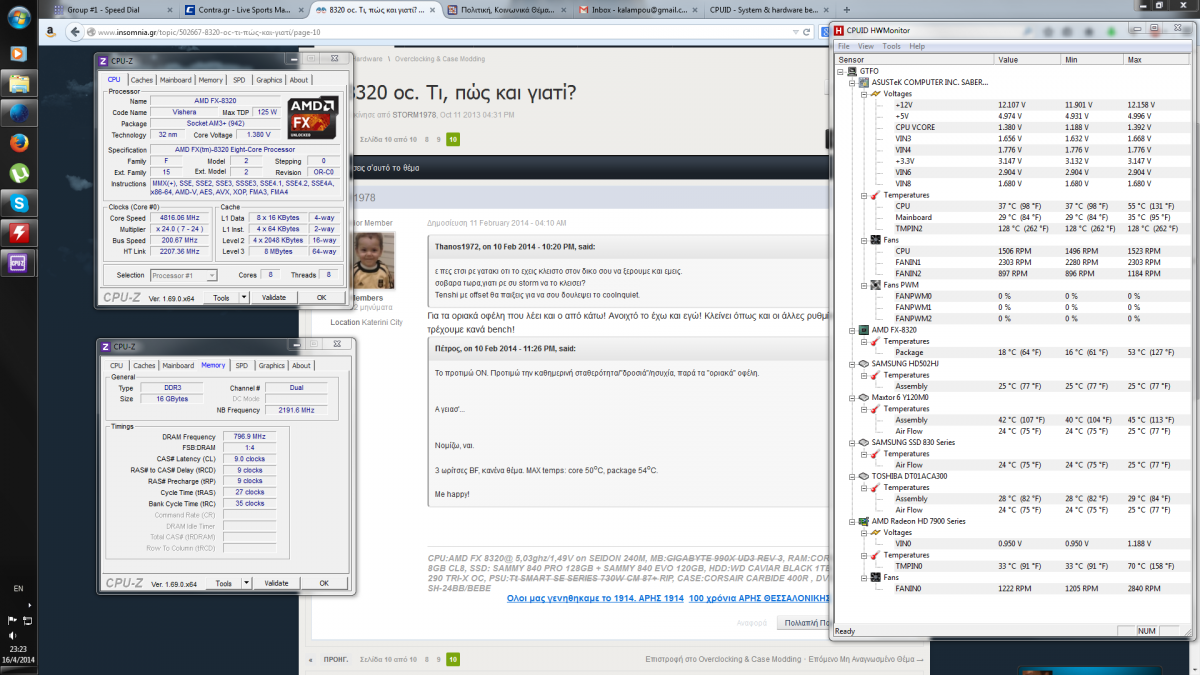Collapse the Maxtor 6 Y120M0 node
Viewport: 1200px width, 675px height.
click(x=852, y=397)
